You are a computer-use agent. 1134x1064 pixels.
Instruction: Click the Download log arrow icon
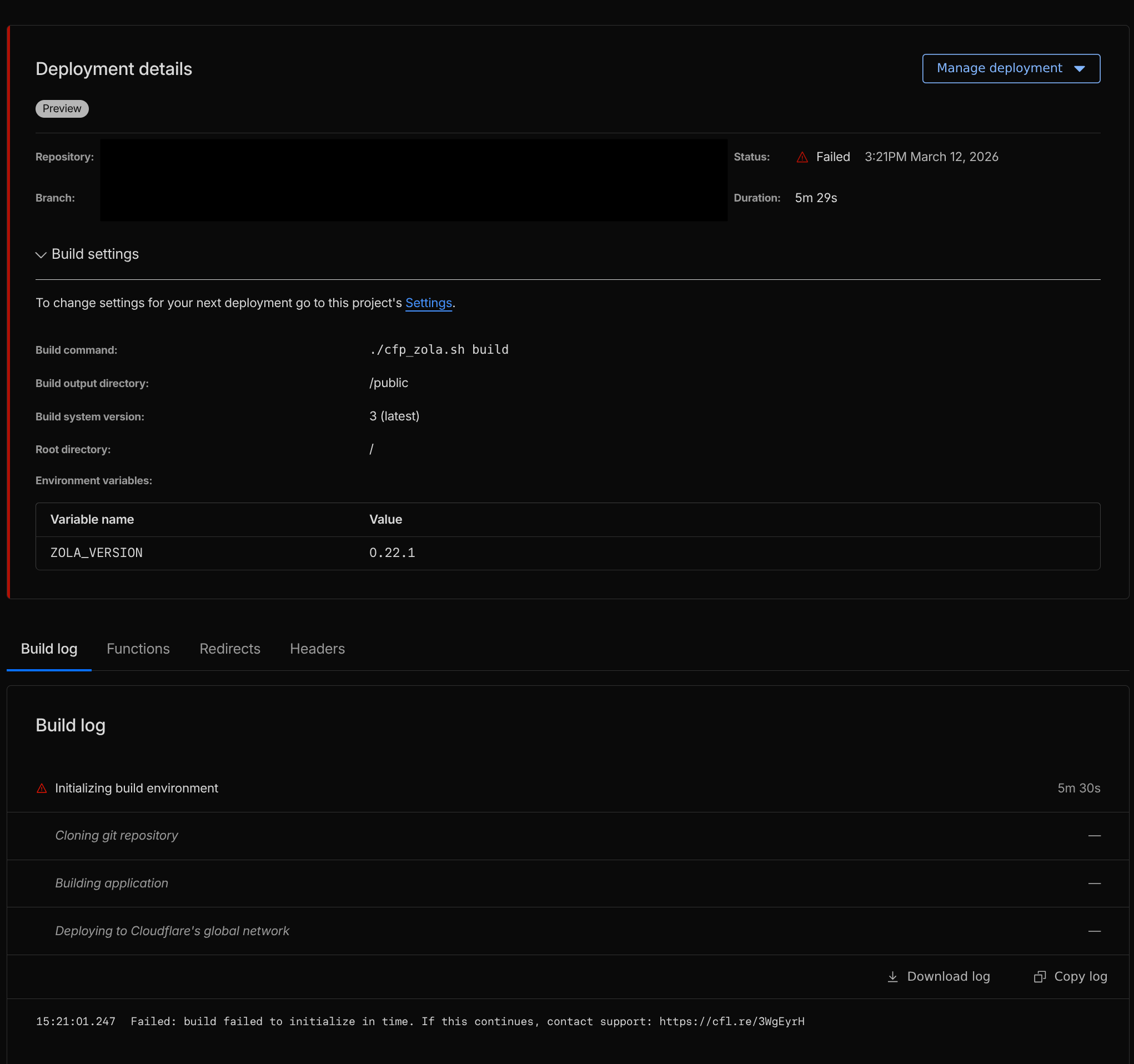pyautogui.click(x=893, y=977)
